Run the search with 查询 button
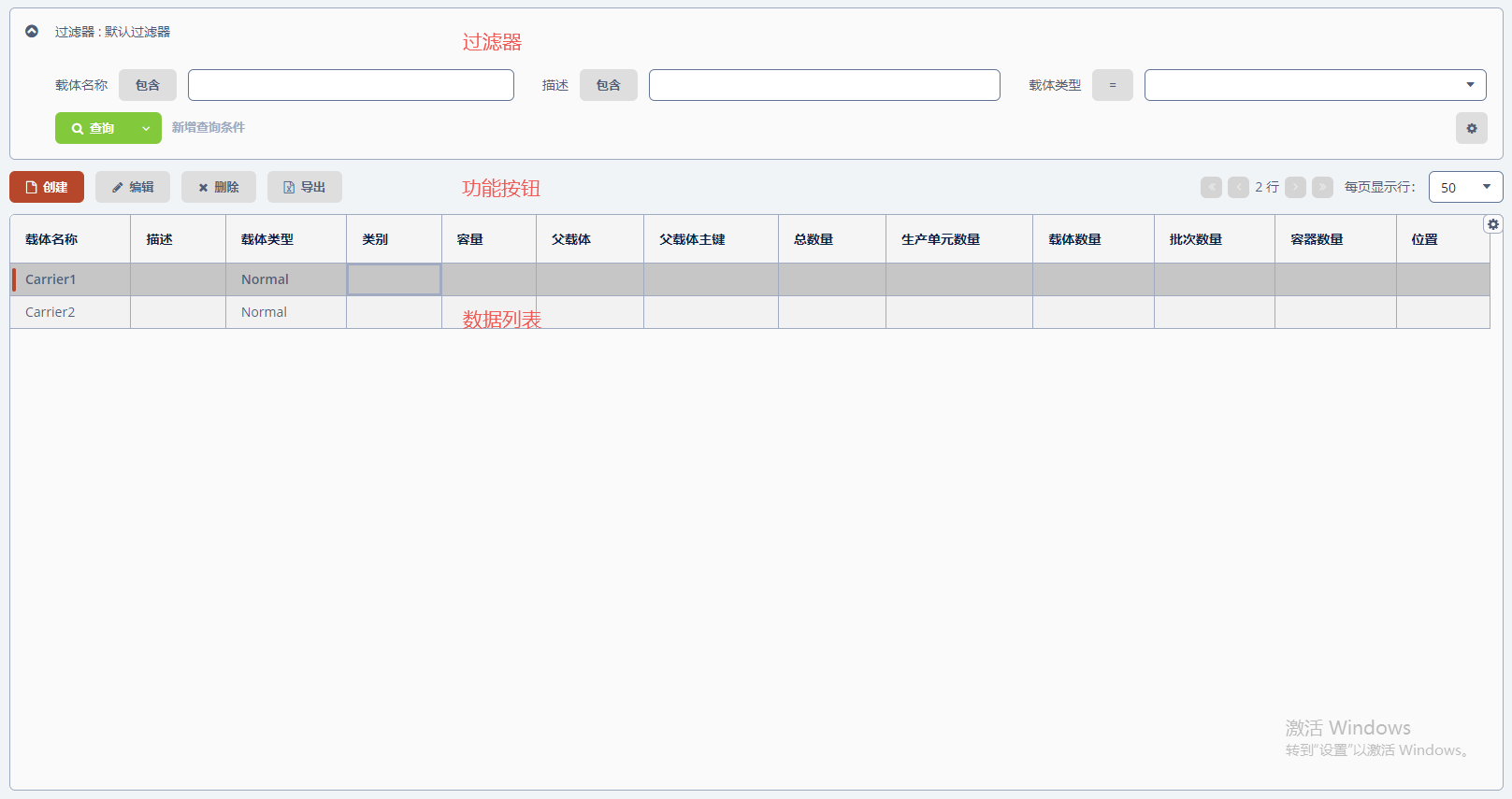The height and width of the screenshot is (799, 1512). click(x=94, y=128)
